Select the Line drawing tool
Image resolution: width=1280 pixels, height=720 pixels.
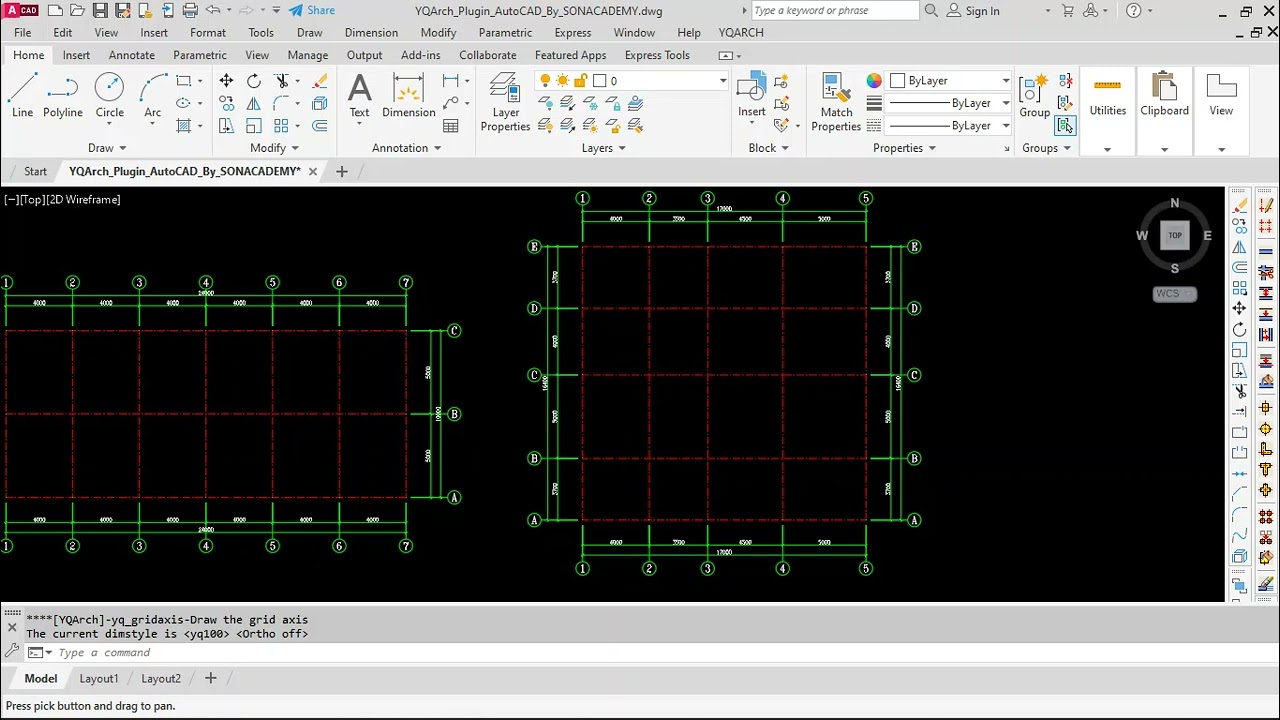pos(22,96)
